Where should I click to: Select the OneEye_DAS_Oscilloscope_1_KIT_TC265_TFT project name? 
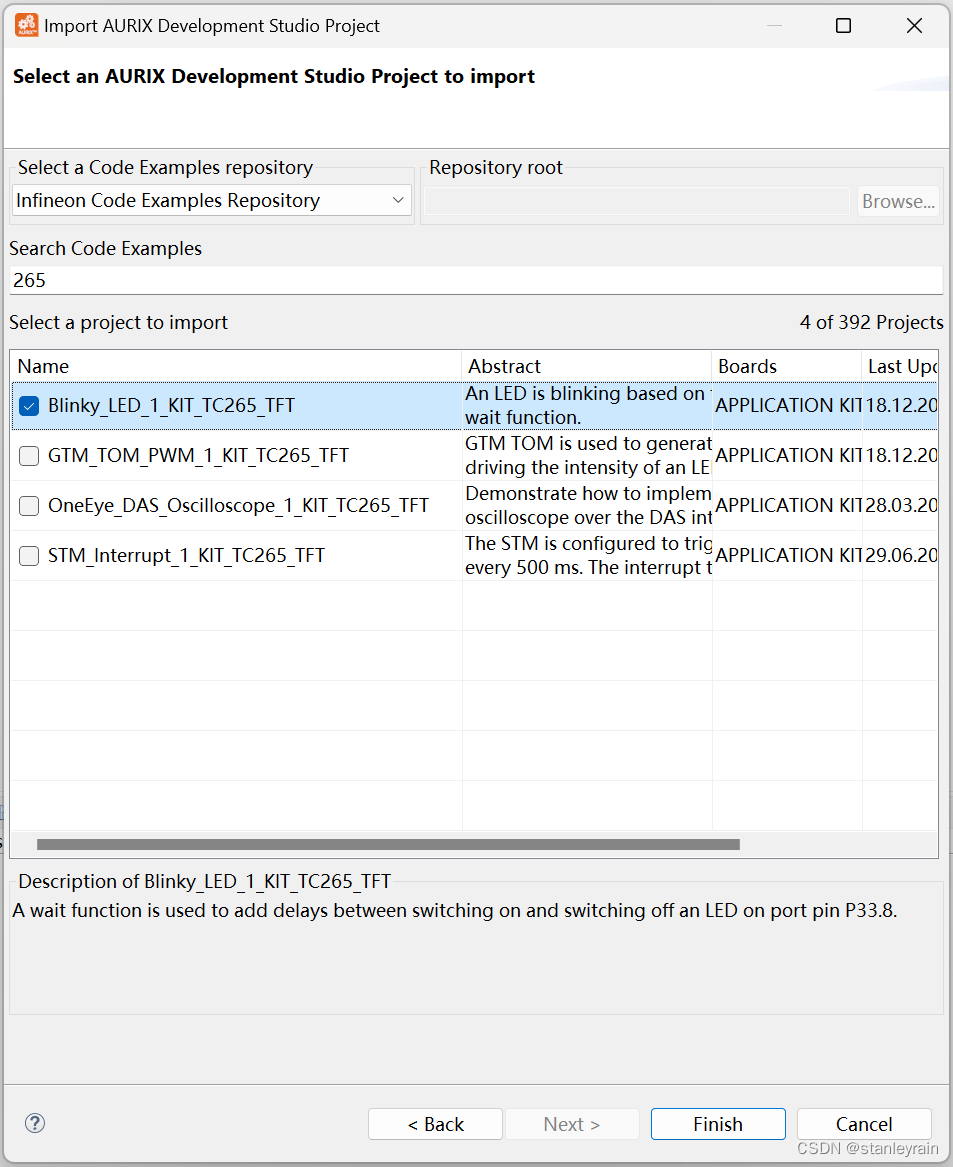(x=238, y=505)
